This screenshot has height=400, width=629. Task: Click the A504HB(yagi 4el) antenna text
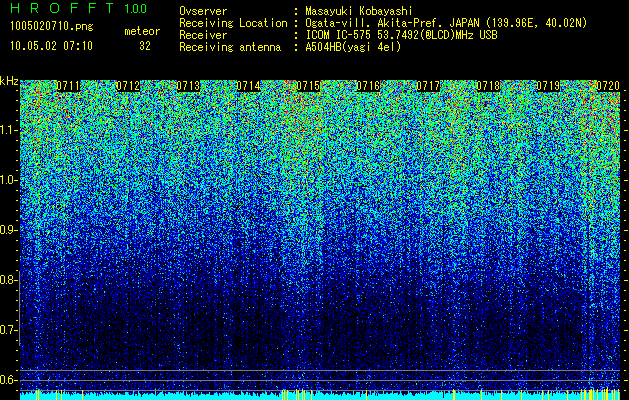tap(353, 47)
